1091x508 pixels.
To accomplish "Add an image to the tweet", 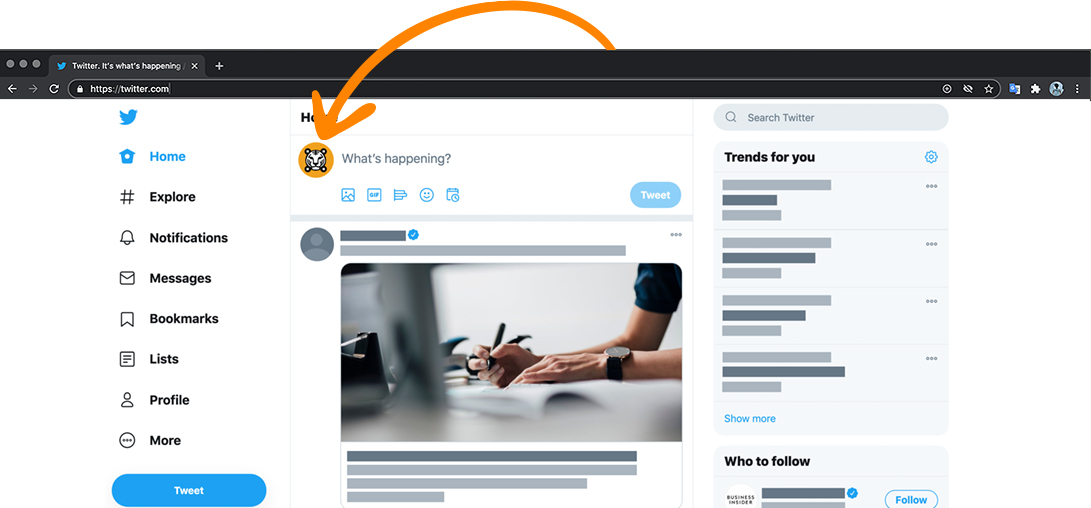I will pos(348,196).
